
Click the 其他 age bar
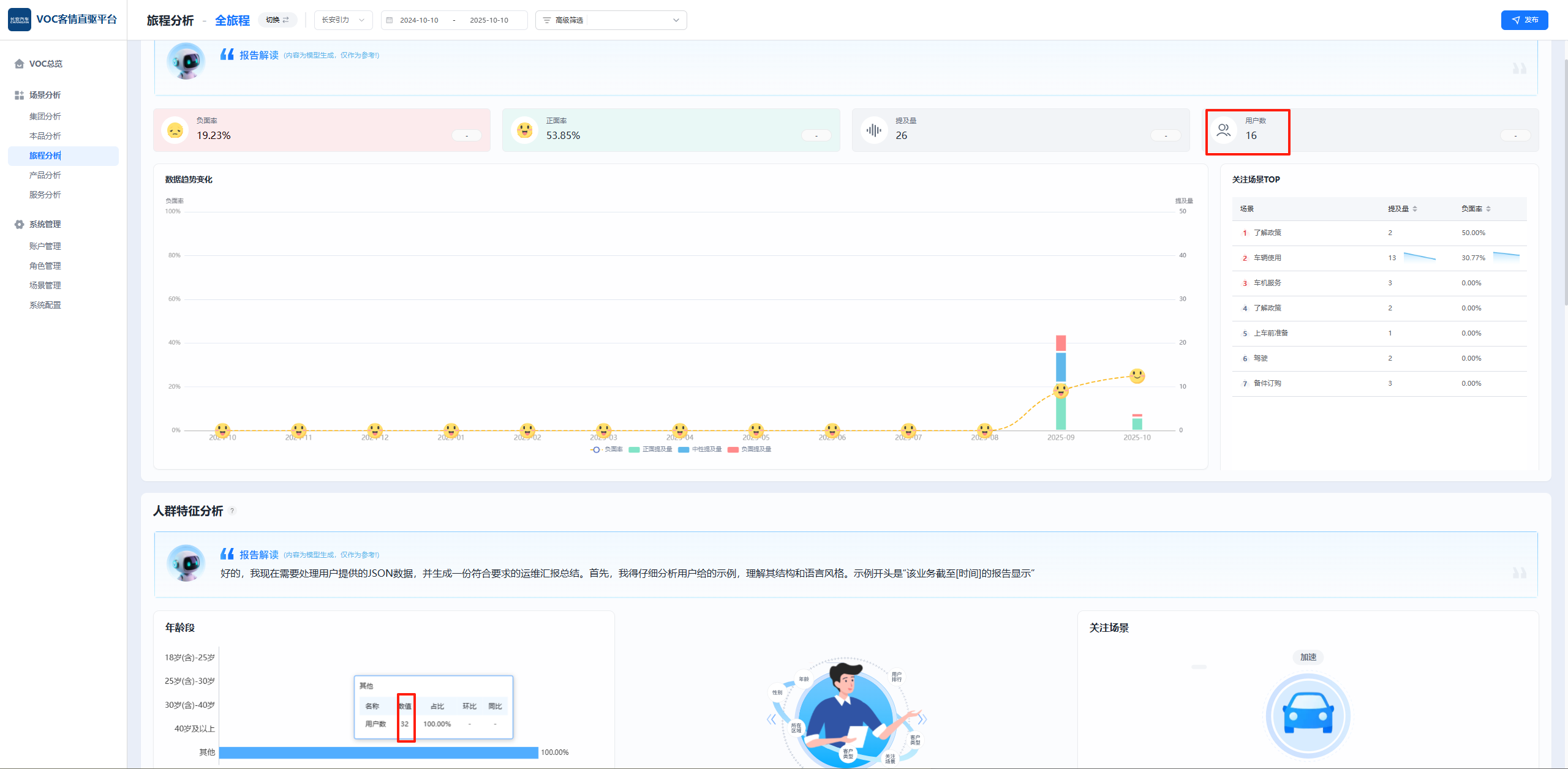click(x=378, y=752)
